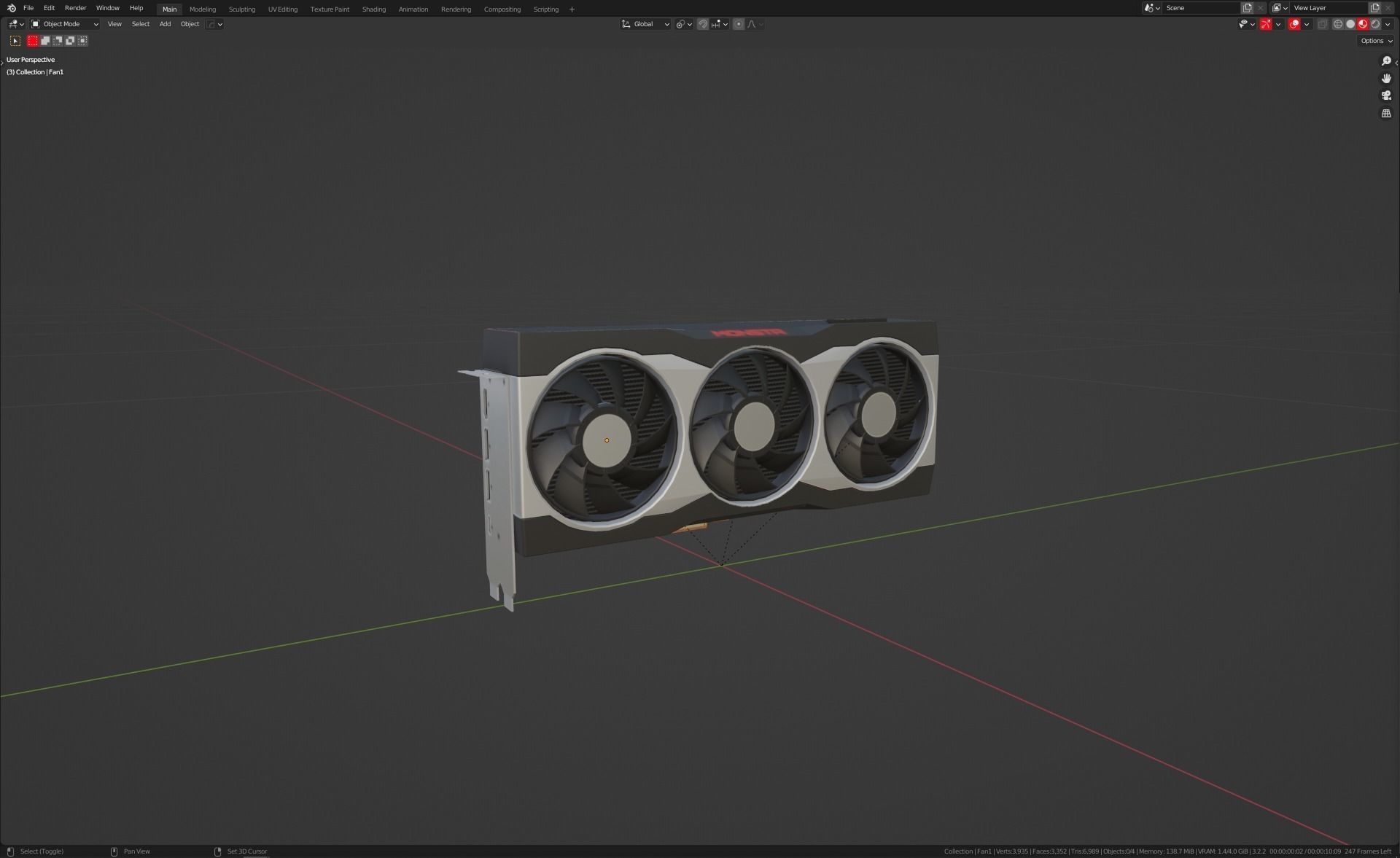Set selection mode to subtract selection

(58, 41)
